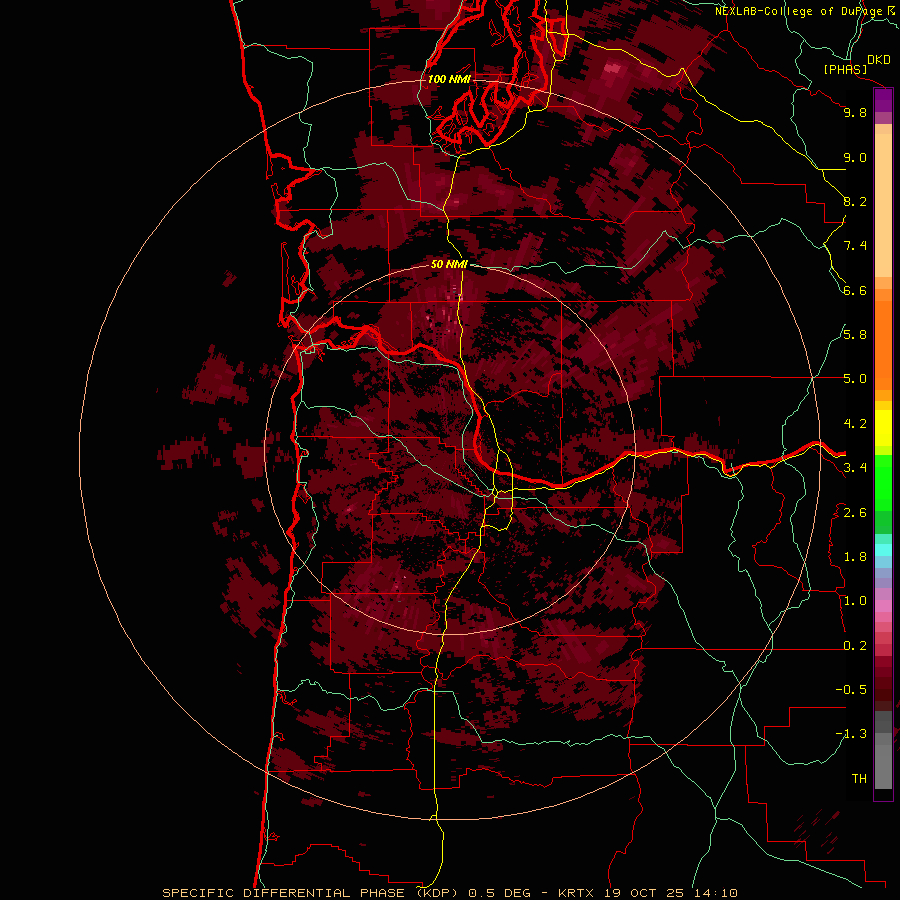Click the NEXLAB-College of DuPage credit text

click(799, 11)
